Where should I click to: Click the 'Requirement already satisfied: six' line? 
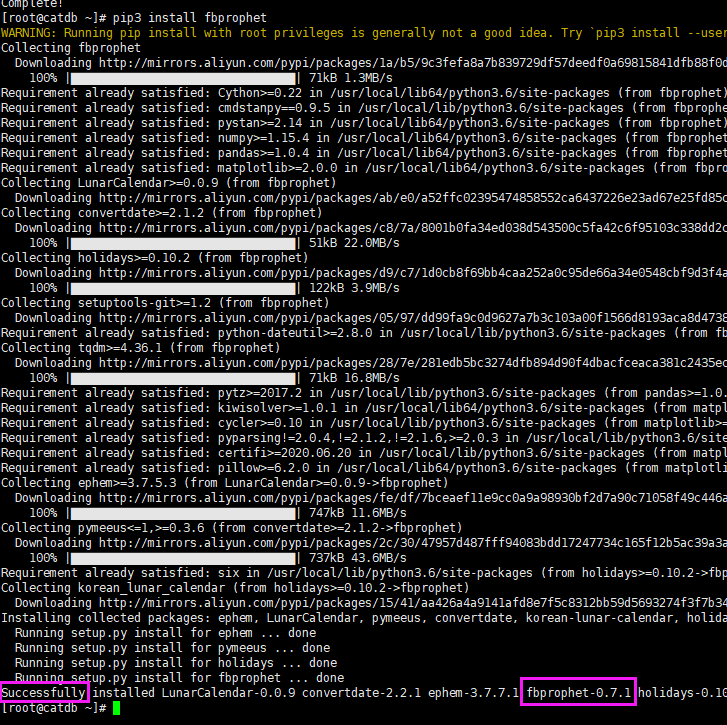coord(364,573)
